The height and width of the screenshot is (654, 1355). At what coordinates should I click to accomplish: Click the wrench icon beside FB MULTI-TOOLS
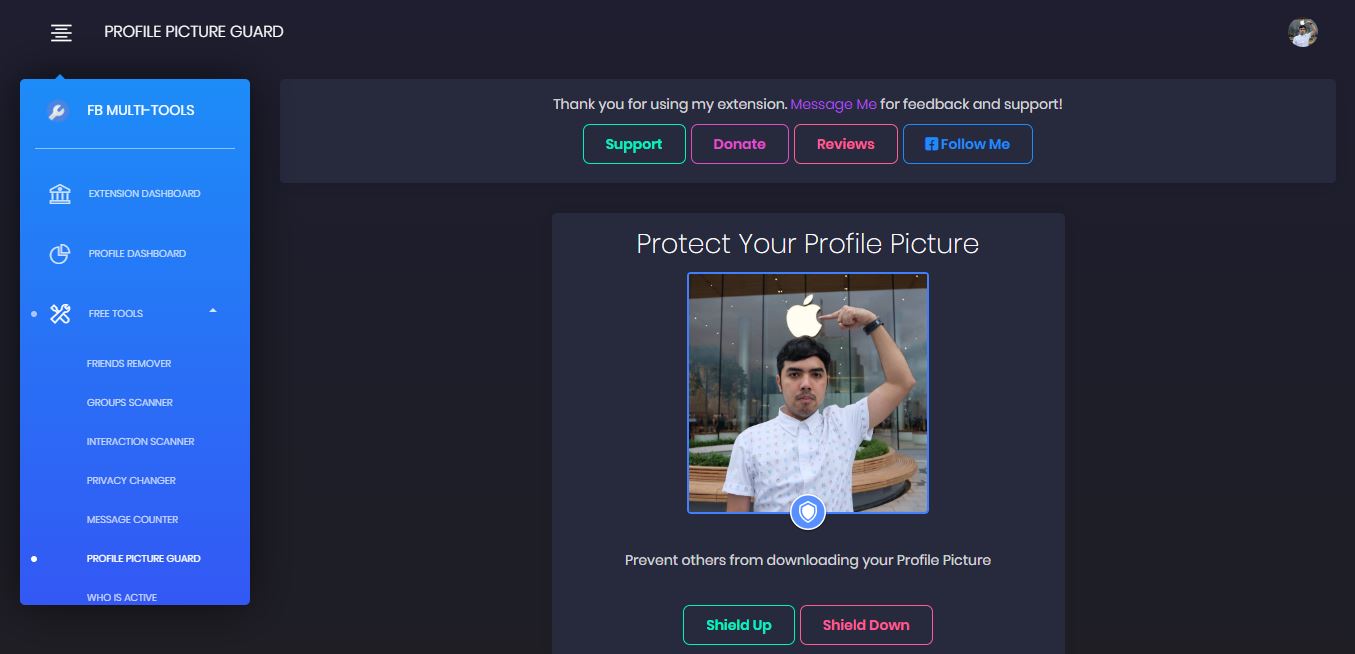pyautogui.click(x=60, y=110)
